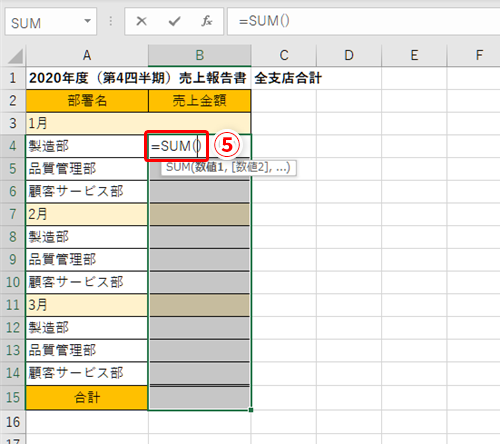Image resolution: width=500 pixels, height=444 pixels.
Task: Click the 製造部 cell in row 12
Action: [x=87, y=328]
